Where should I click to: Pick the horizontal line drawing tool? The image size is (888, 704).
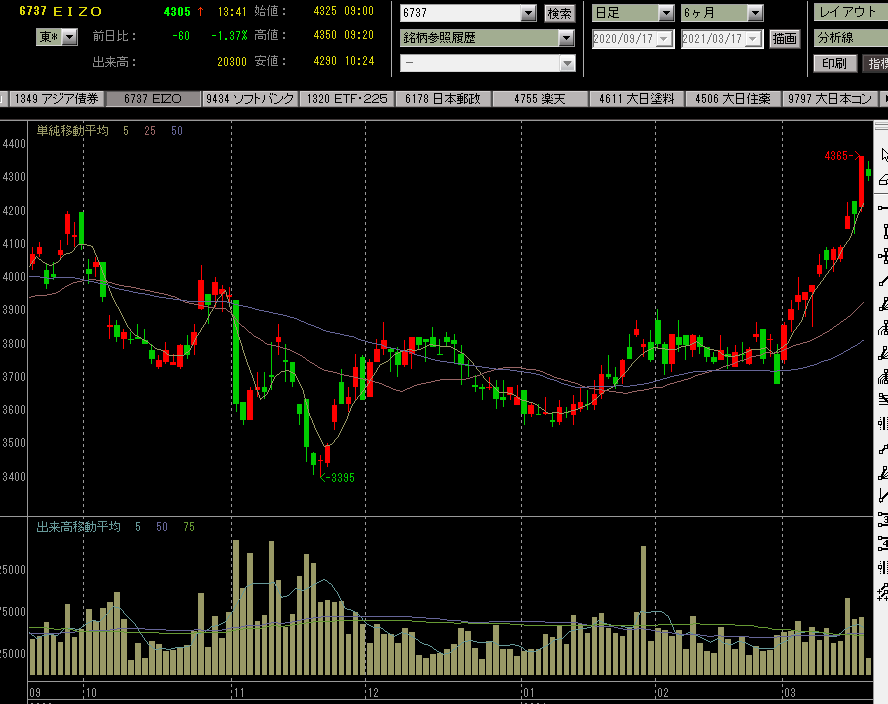click(x=883, y=206)
